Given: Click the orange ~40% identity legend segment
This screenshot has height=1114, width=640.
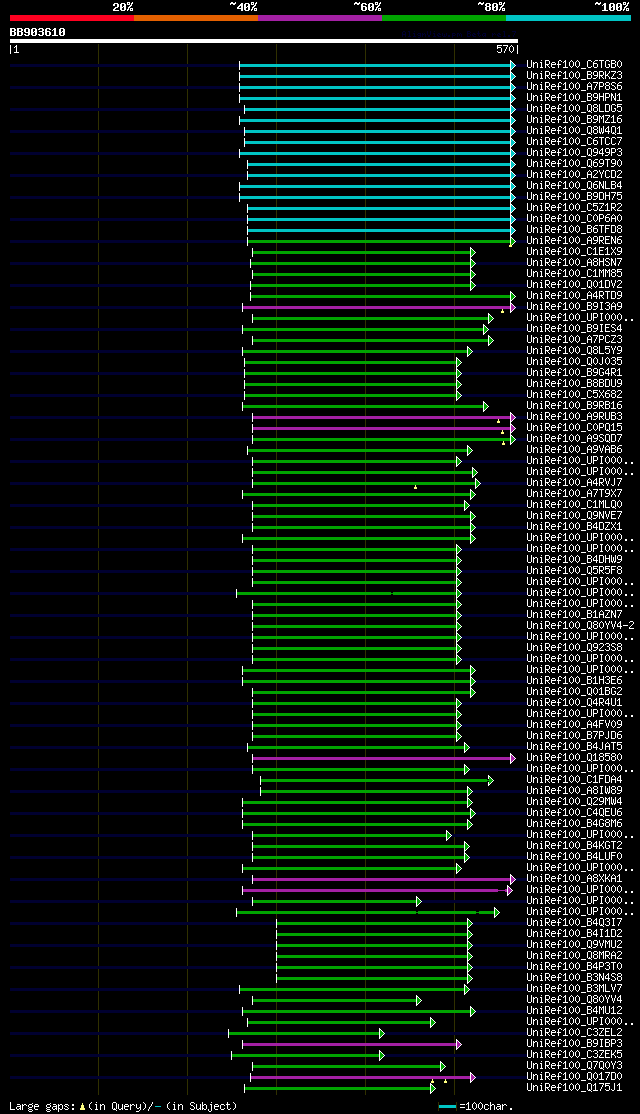Looking at the screenshot, I should tap(195, 18).
